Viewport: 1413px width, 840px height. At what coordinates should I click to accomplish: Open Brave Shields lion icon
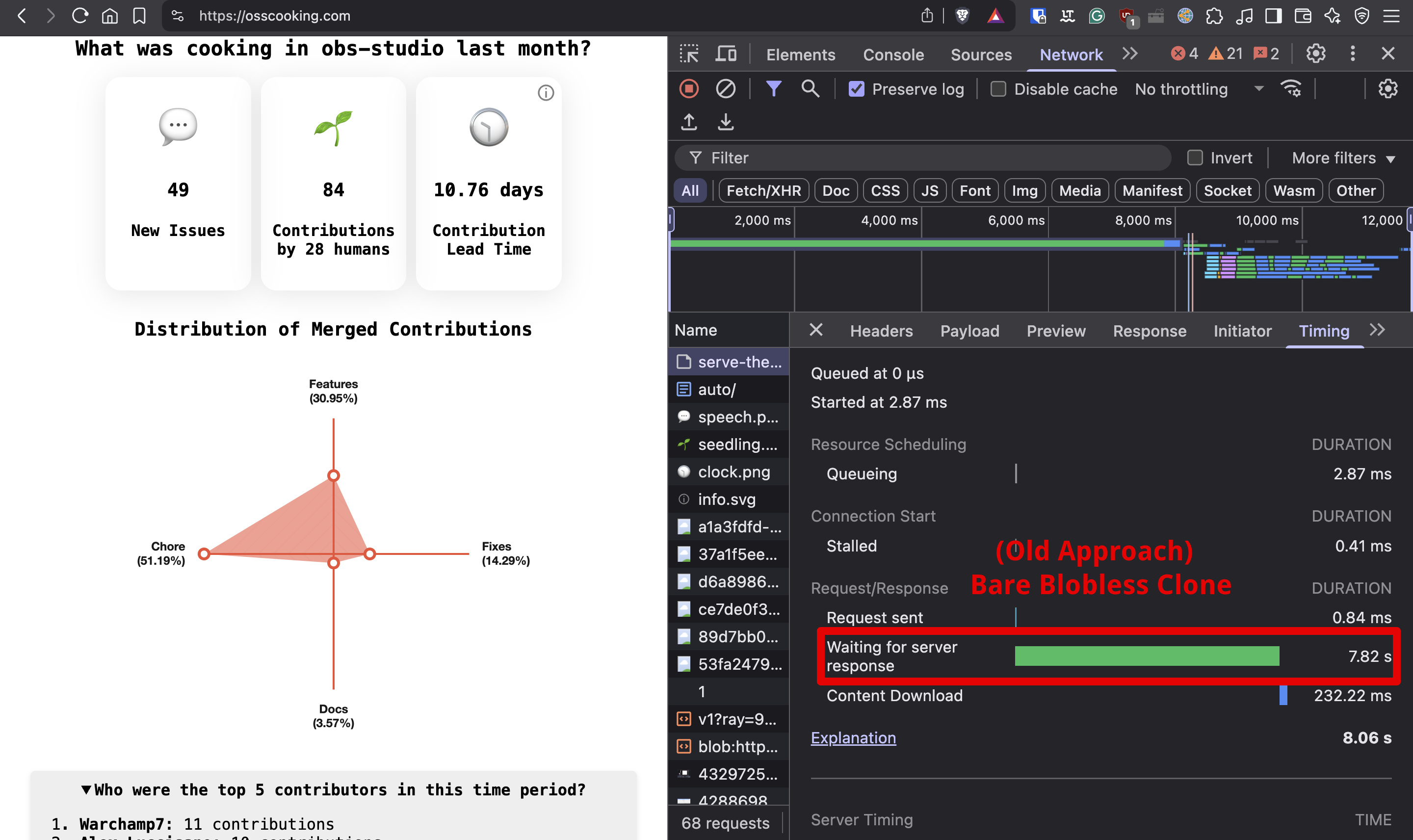(962, 15)
